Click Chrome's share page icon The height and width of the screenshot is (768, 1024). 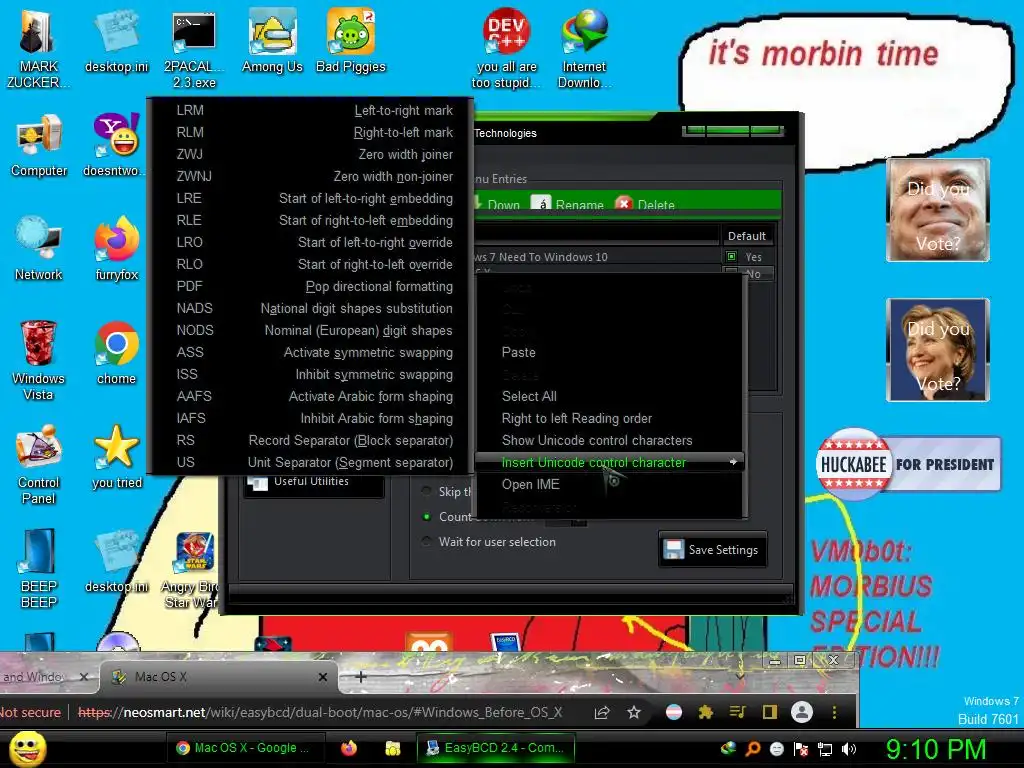pyautogui.click(x=601, y=712)
